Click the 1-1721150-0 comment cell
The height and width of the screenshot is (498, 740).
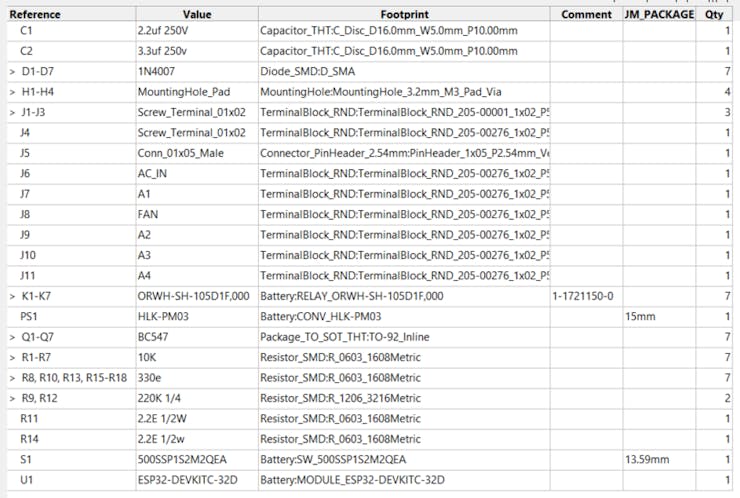(583, 296)
